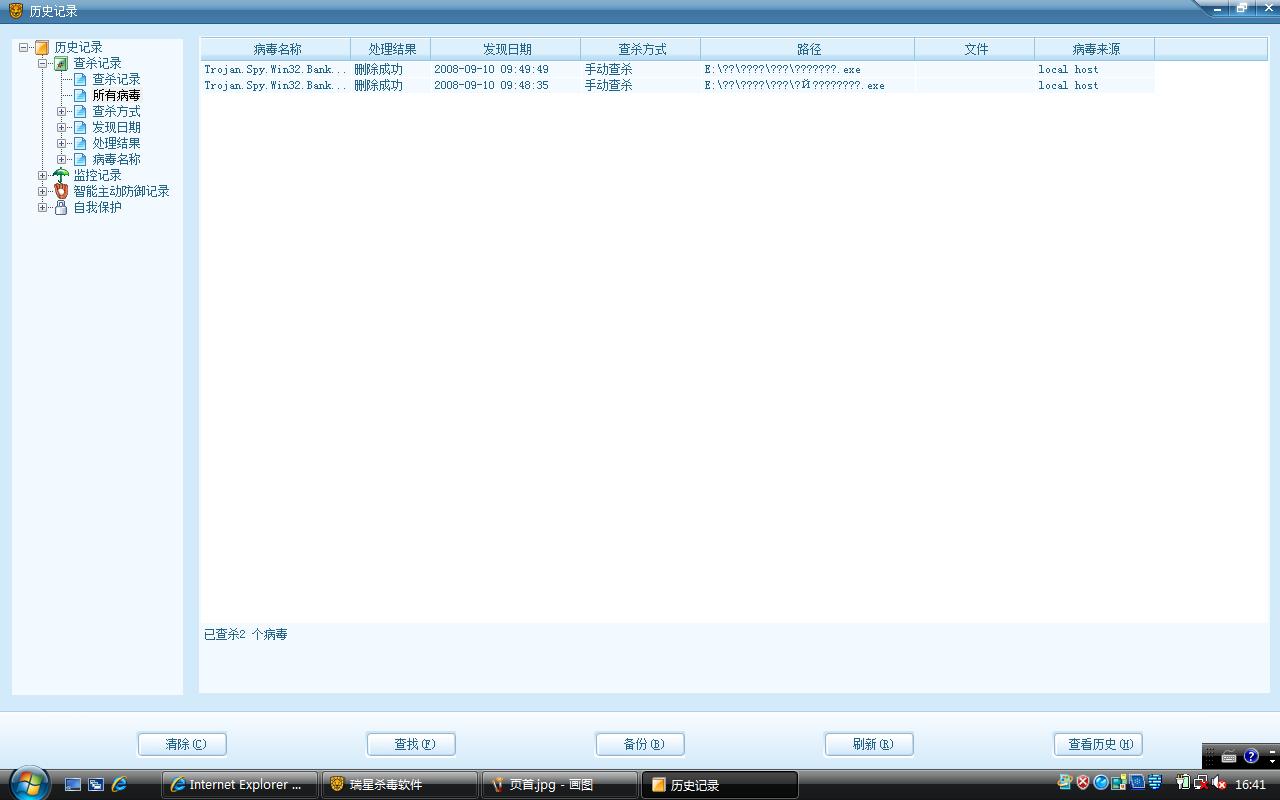Click the 文件 column header

975,49
